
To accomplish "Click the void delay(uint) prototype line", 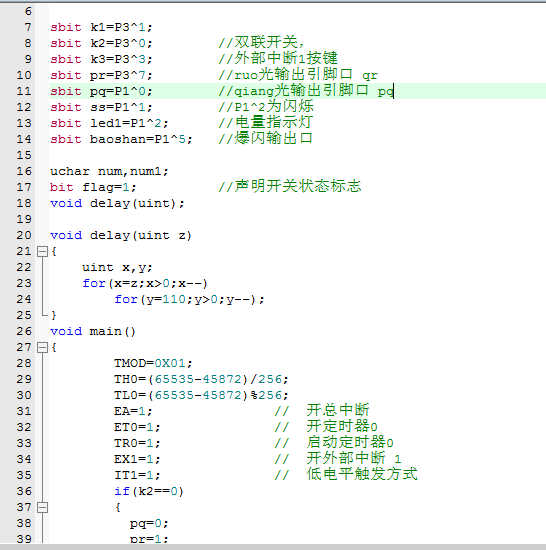I will (x=117, y=203).
